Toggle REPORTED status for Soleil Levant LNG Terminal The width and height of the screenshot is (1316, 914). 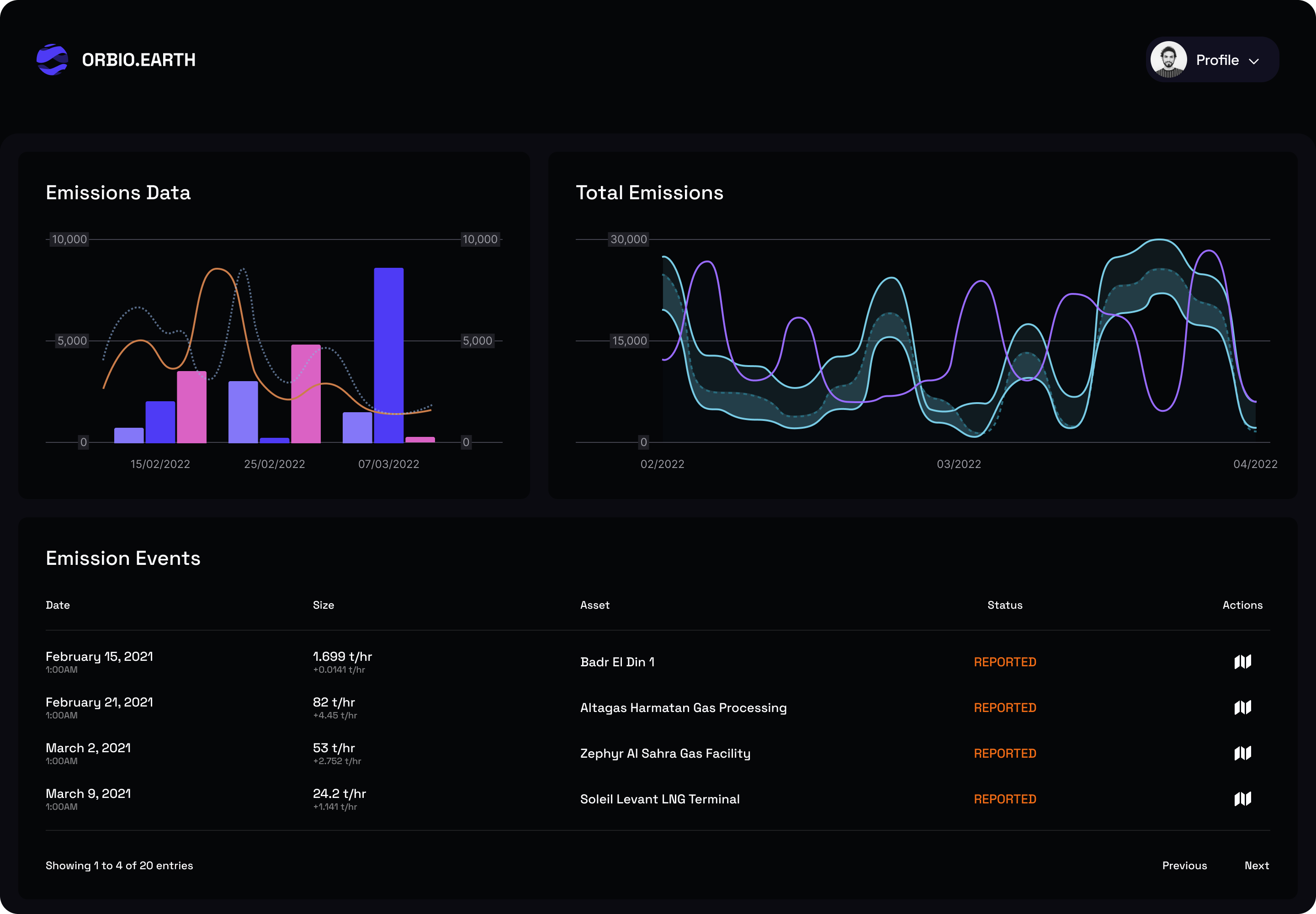tap(1005, 798)
